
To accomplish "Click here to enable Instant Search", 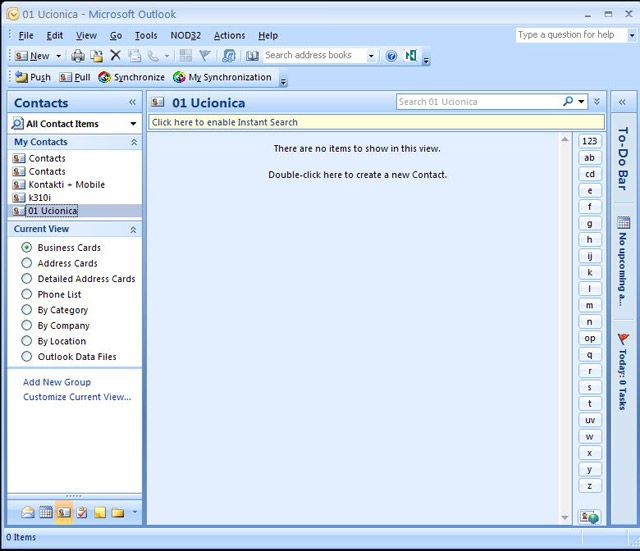I will coord(376,122).
